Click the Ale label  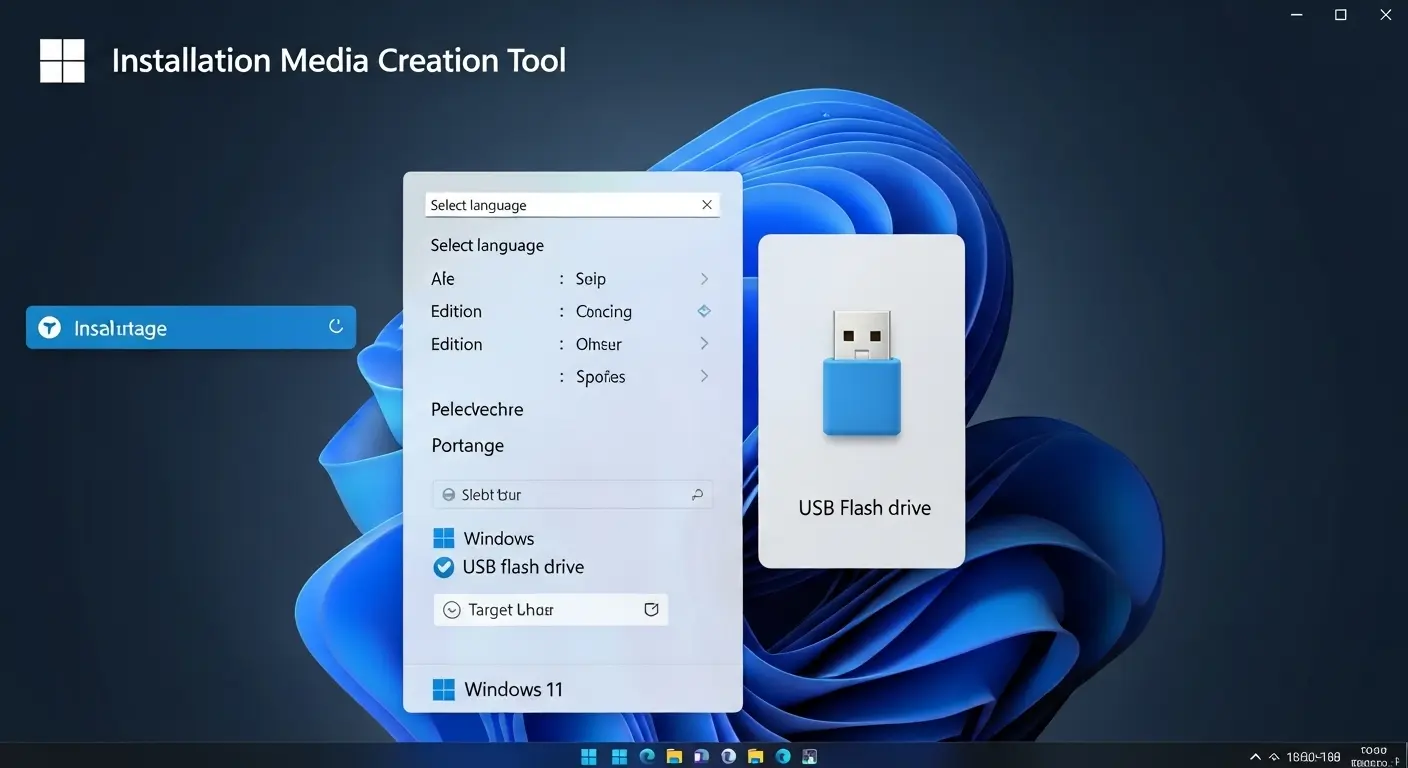pyautogui.click(x=443, y=279)
